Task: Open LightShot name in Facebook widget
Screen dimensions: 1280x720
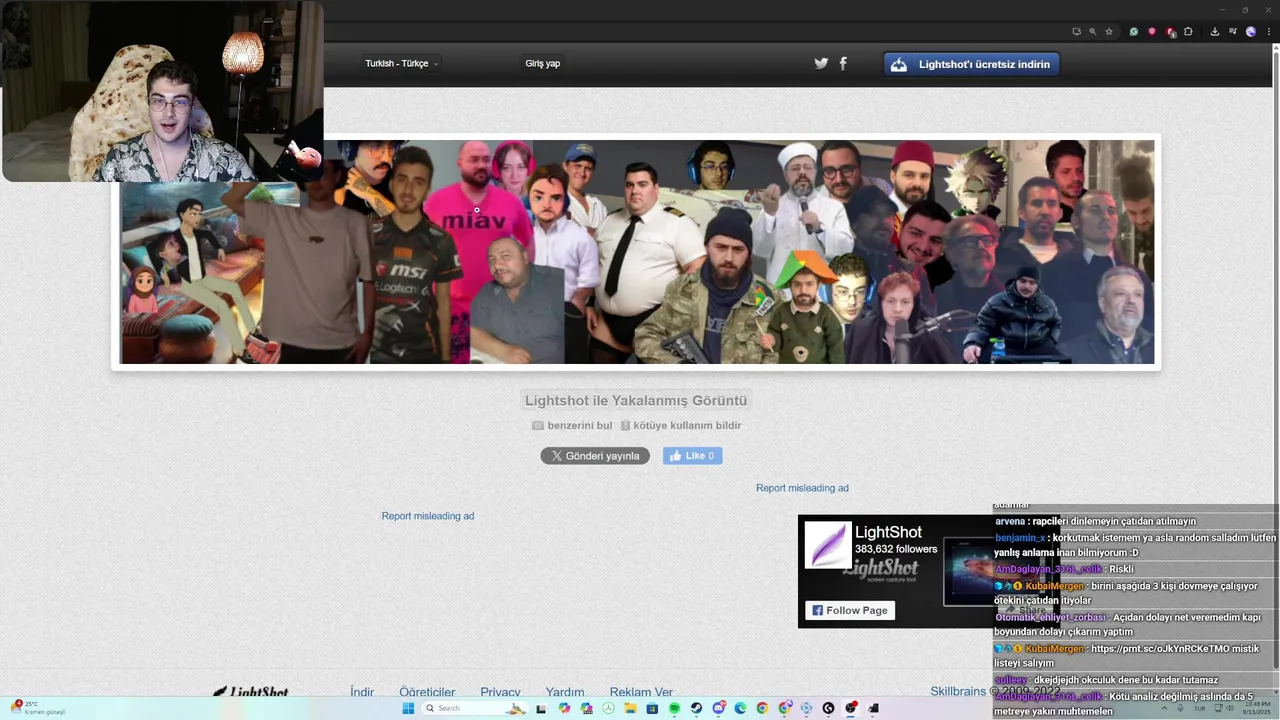Action: pyautogui.click(x=888, y=532)
